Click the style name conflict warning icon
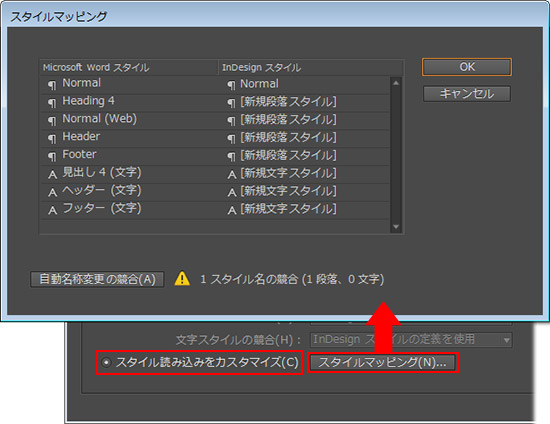Image resolution: width=550 pixels, height=424 pixels. pos(182,279)
